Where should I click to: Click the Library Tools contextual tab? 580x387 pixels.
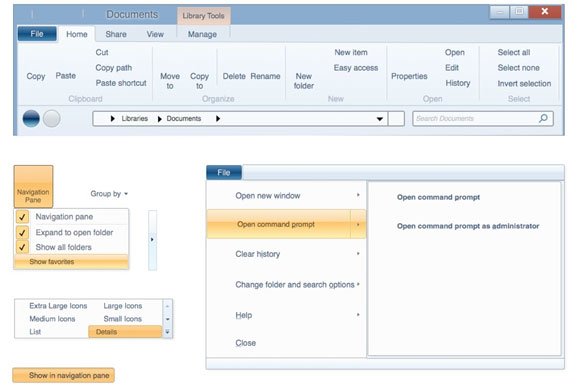point(203,16)
